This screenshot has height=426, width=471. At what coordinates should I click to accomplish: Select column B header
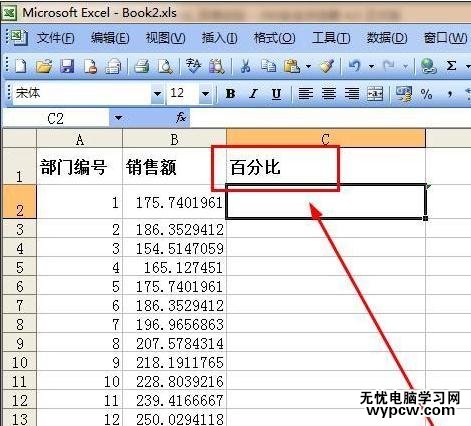coord(174,139)
